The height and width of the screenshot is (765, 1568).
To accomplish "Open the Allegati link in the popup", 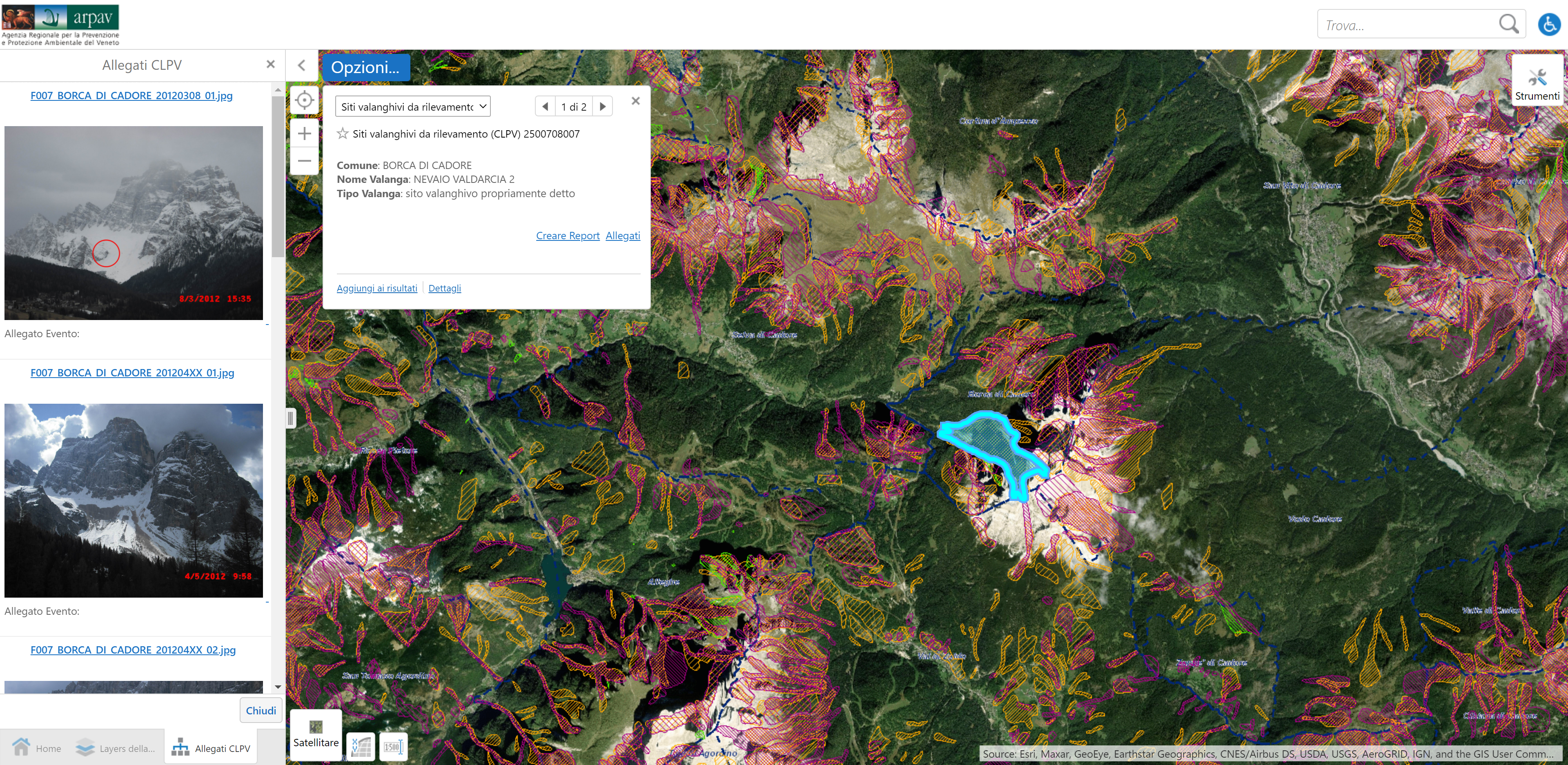I will [x=623, y=236].
